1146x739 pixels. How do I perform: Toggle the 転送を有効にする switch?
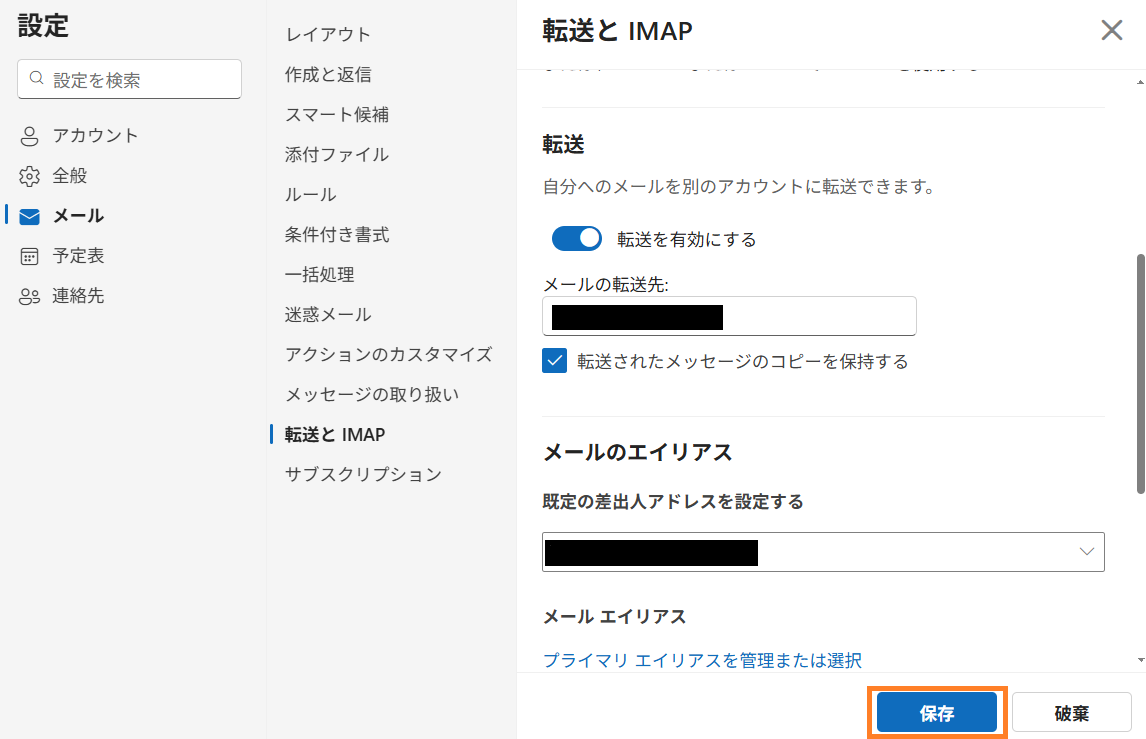[577, 239]
